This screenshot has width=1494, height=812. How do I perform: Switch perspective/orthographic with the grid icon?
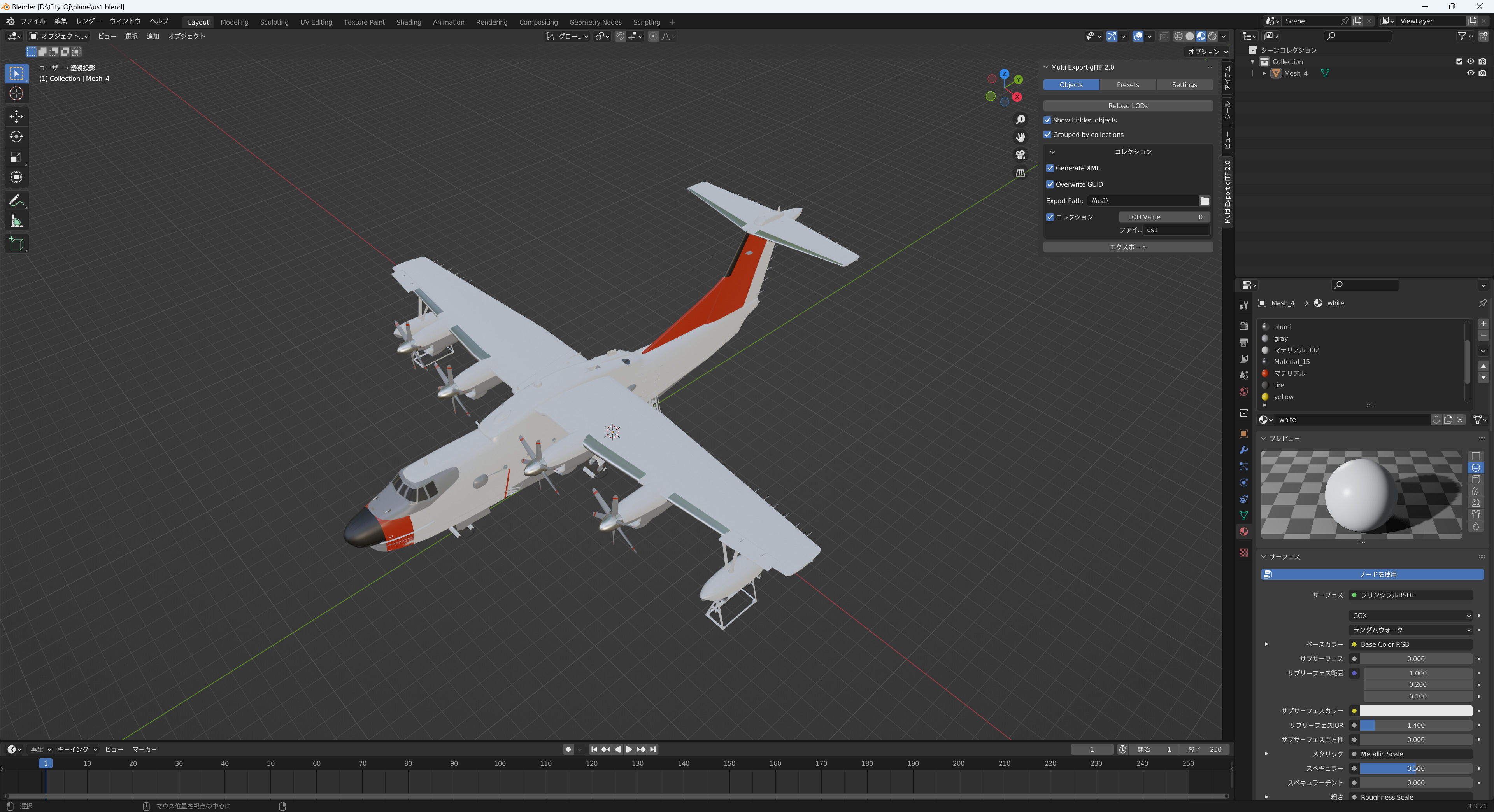click(x=1020, y=173)
